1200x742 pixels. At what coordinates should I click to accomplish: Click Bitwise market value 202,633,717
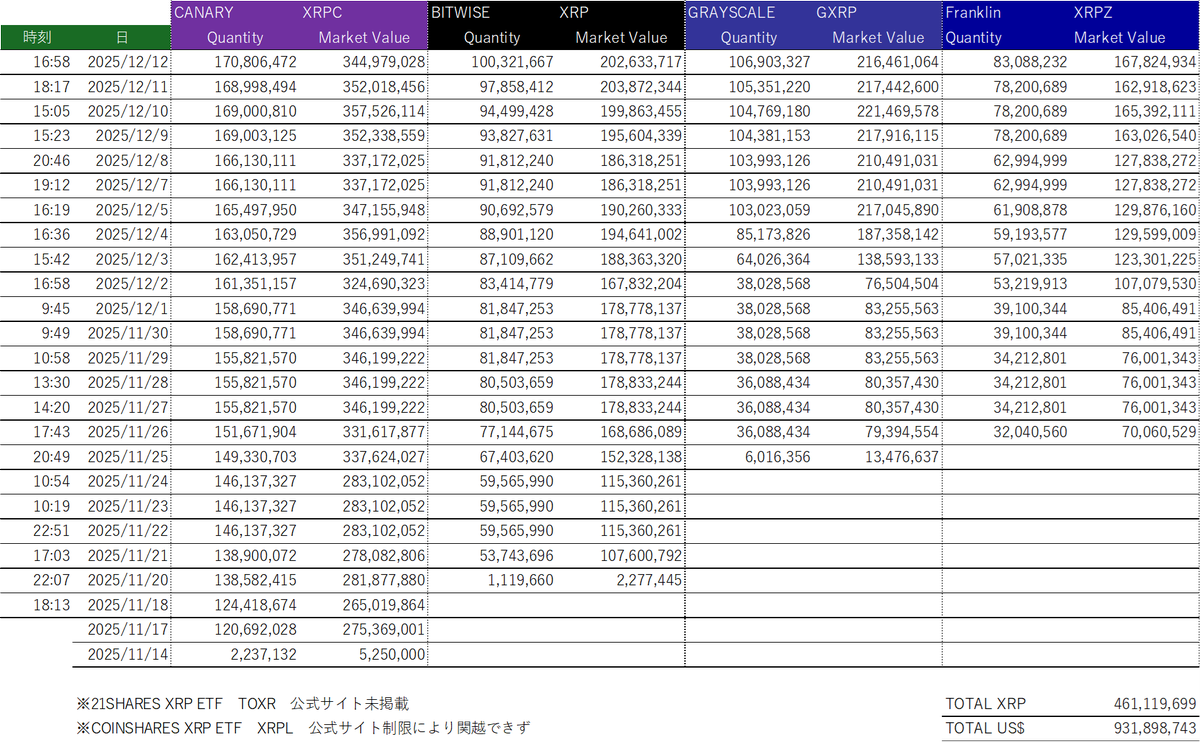coord(629,62)
